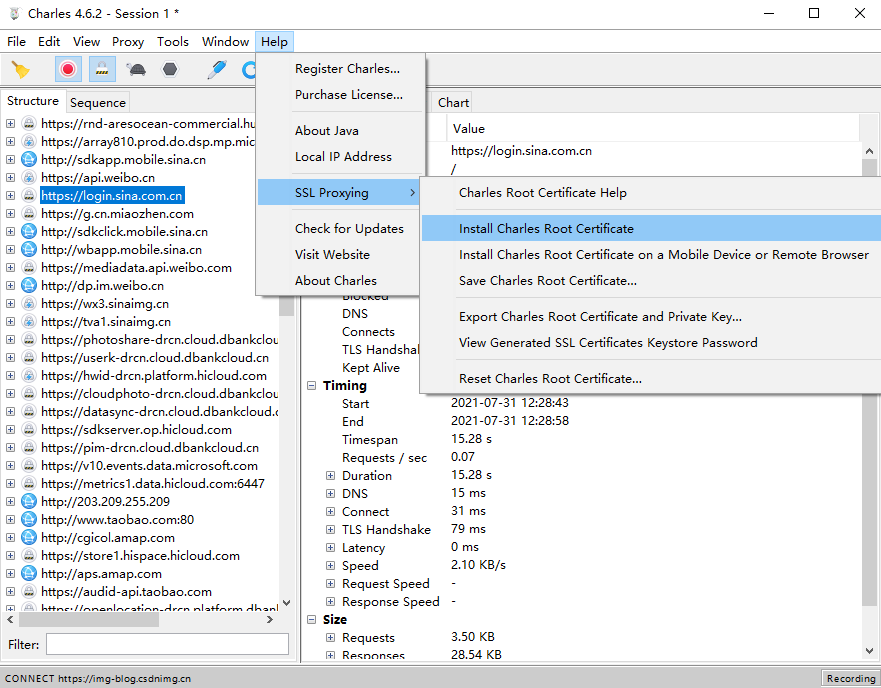Expand the TLS Handshake timing row
The image size is (881, 688).
[x=330, y=529]
